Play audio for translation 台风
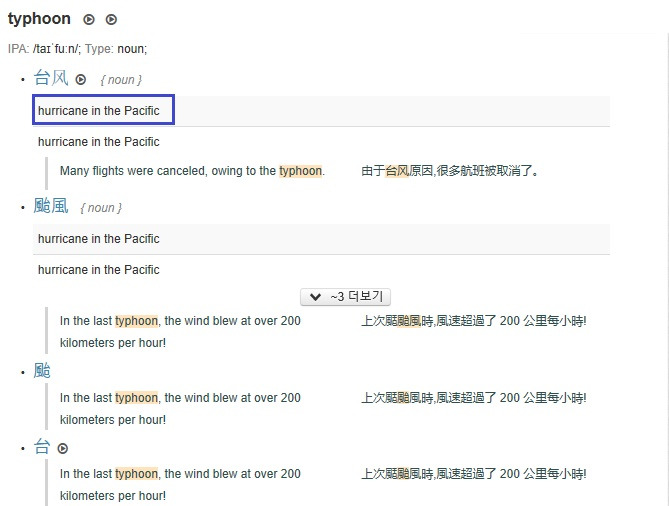 pos(81,79)
